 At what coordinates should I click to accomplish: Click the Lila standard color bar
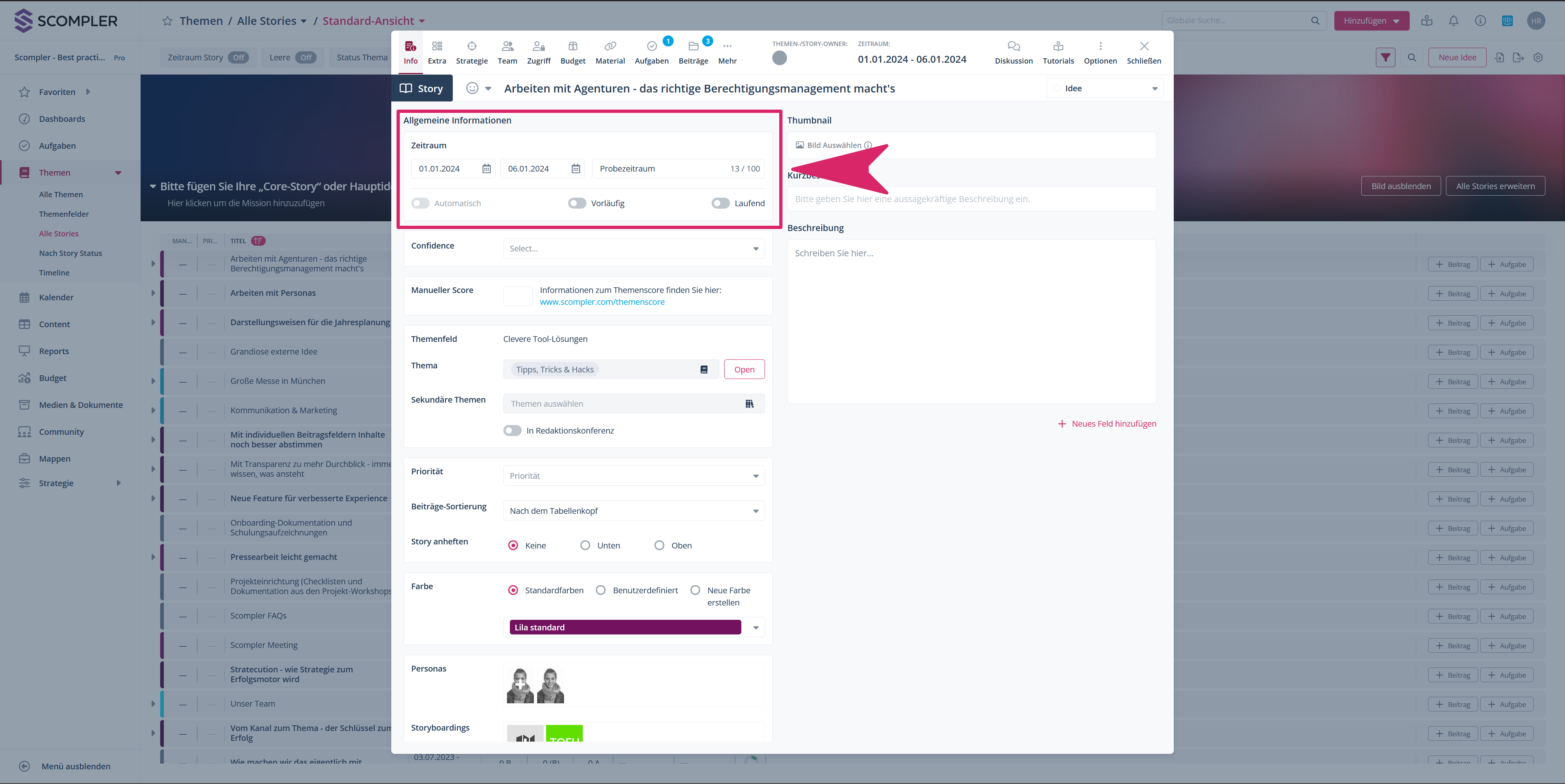pyautogui.click(x=624, y=627)
